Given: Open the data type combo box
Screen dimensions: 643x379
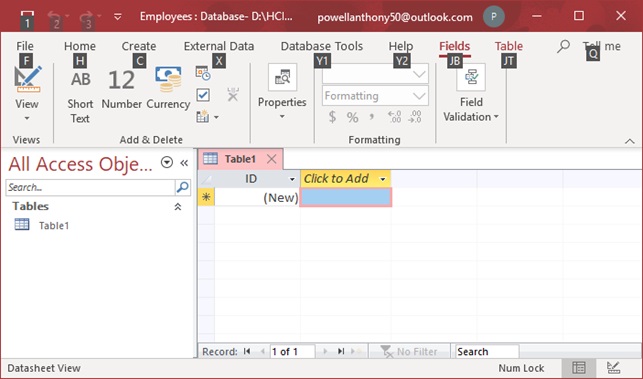Looking at the screenshot, I should click(375, 74).
